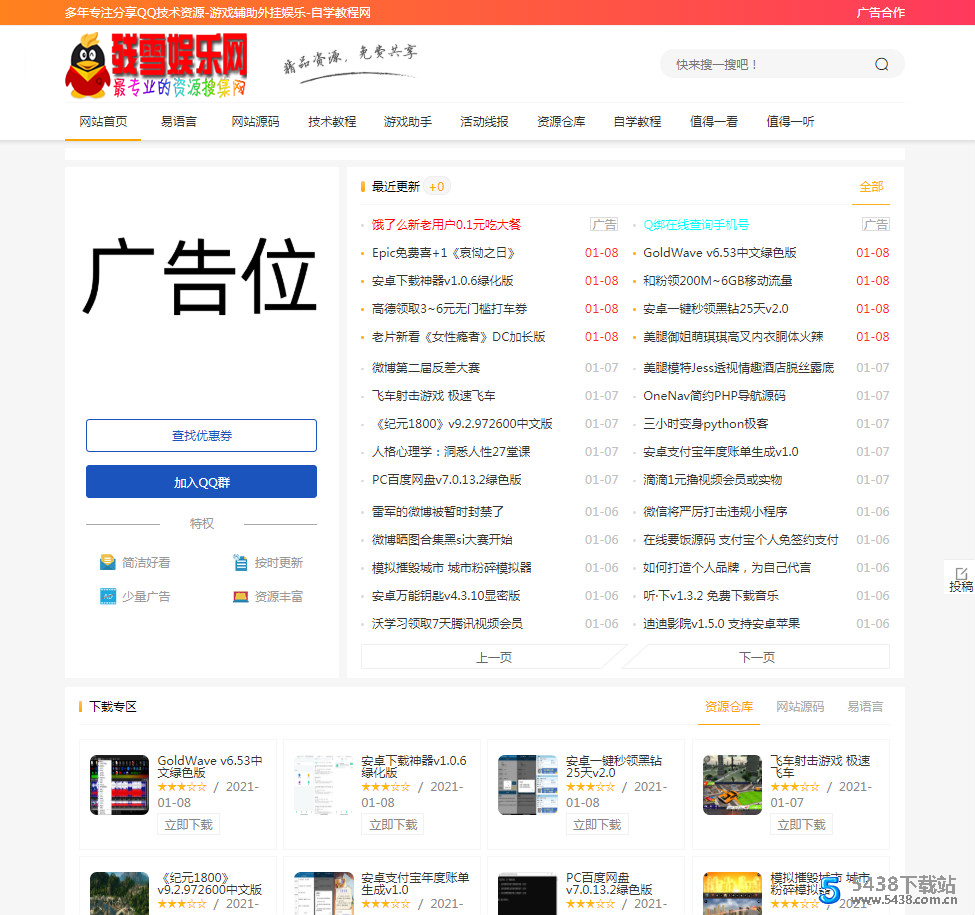The width and height of the screenshot is (975, 915).
Task: Click the envelope icon beside 简洁好看
Action: 108,562
